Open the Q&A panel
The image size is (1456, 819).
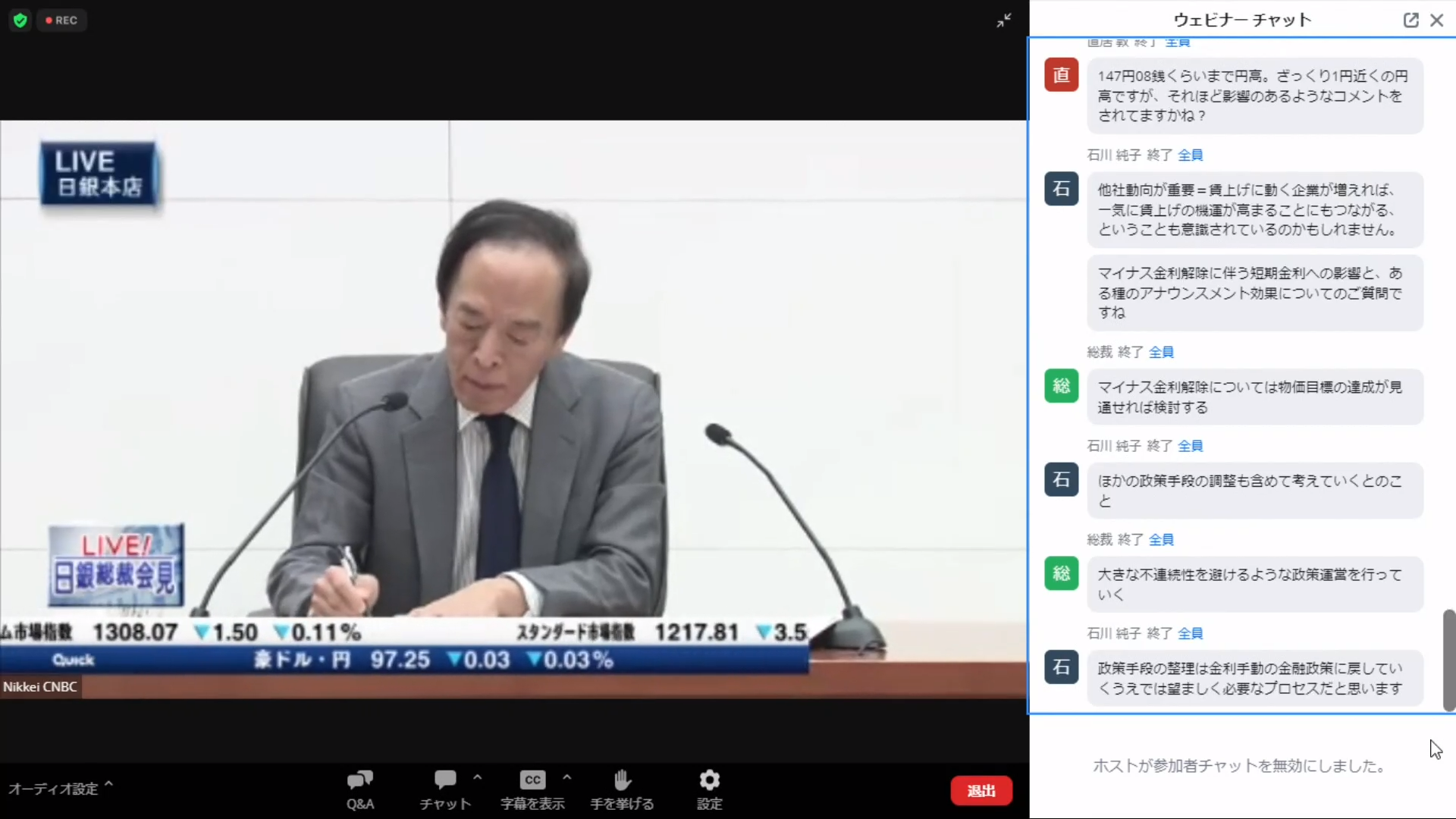click(359, 789)
